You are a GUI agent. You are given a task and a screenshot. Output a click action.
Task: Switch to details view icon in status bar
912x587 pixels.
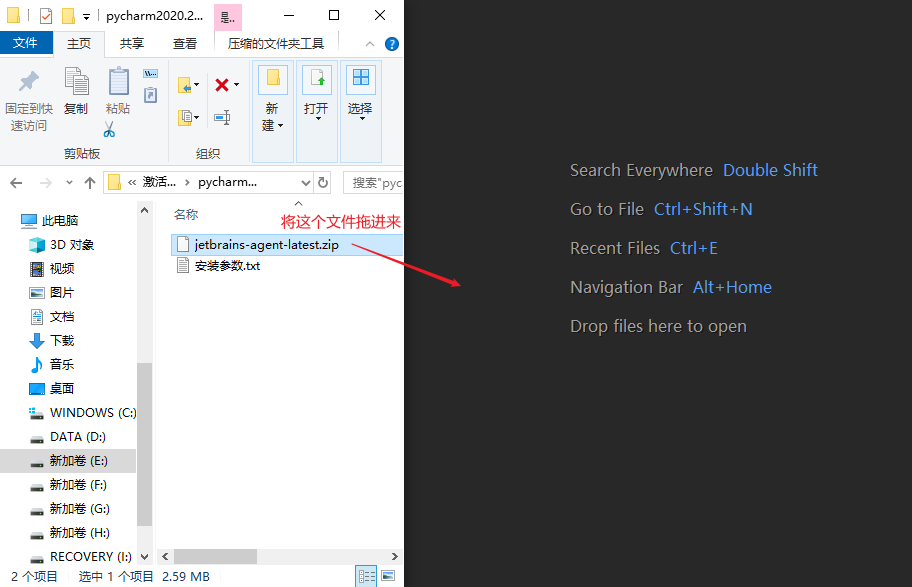click(366, 577)
